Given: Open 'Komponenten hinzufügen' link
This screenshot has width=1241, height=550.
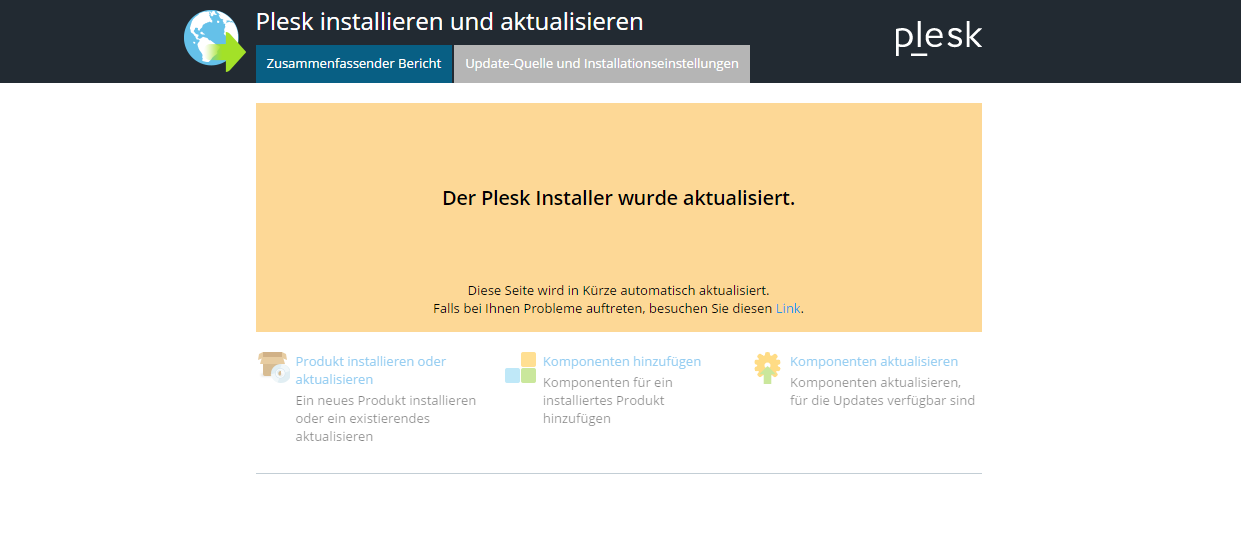Looking at the screenshot, I should click(x=622, y=361).
